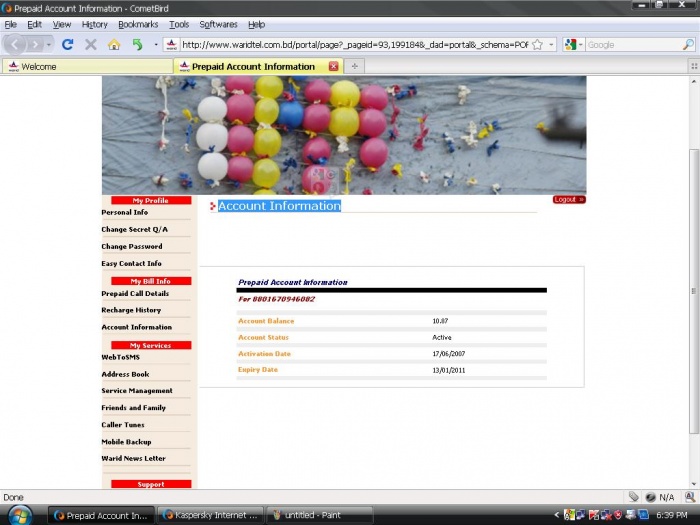Open Account Information sidebar link

point(136,327)
